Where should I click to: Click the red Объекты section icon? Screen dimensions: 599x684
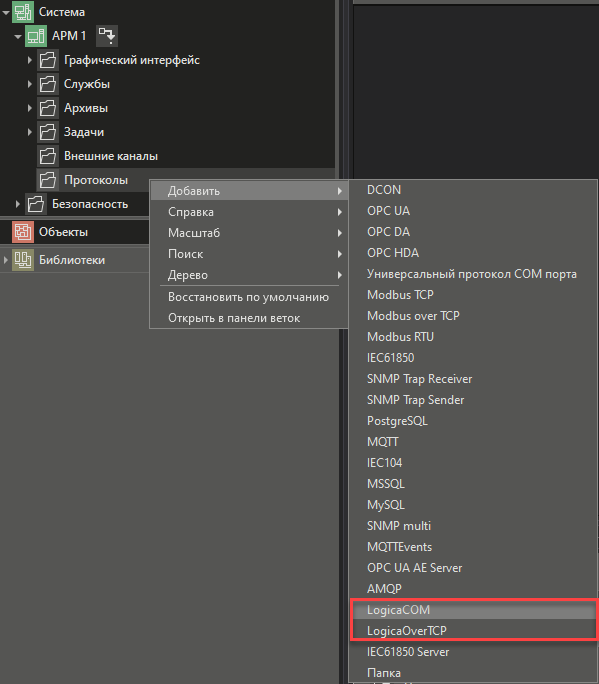point(23,232)
